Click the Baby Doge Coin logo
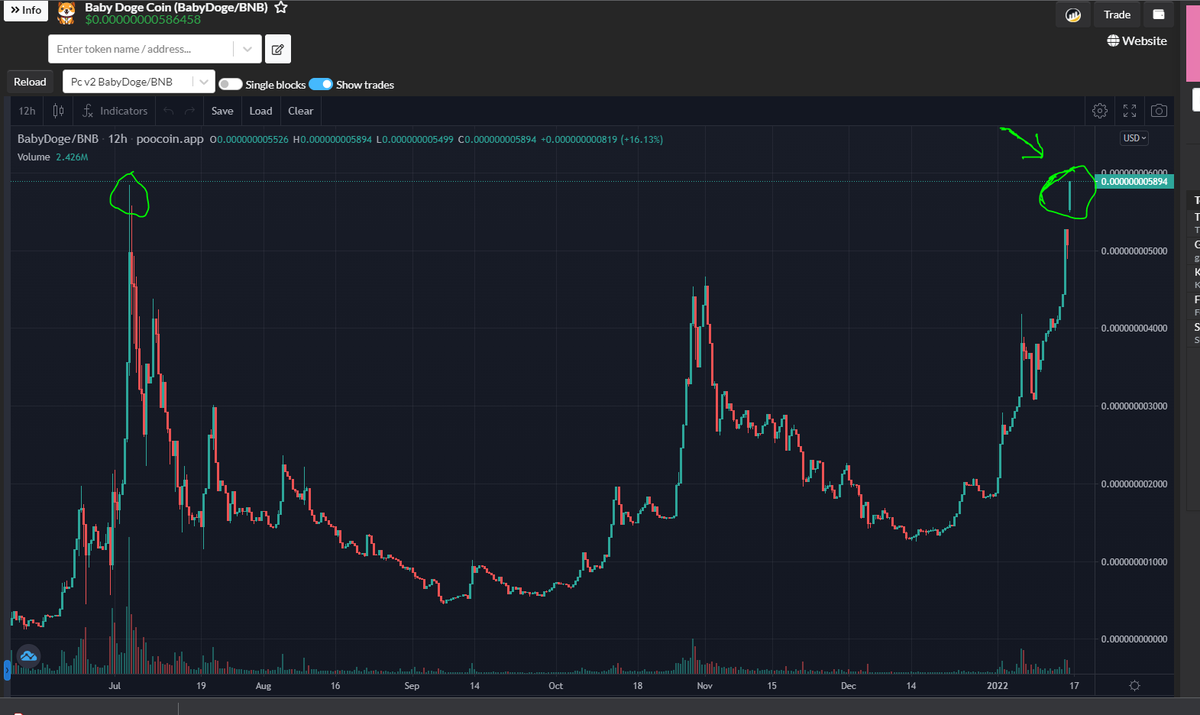Viewport: 1200px width, 715px height. coord(66,12)
